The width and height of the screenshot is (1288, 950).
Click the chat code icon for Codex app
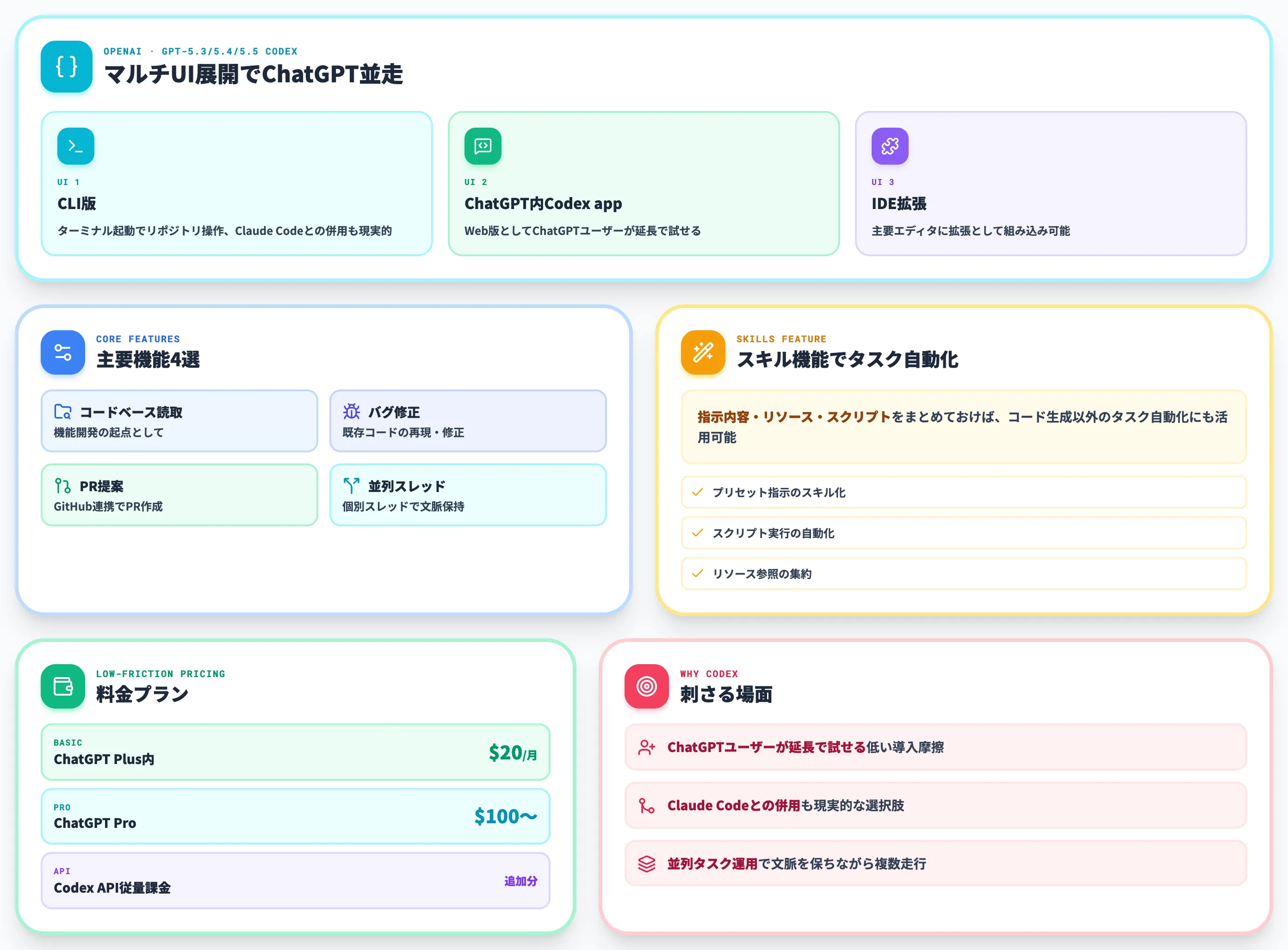pyautogui.click(x=483, y=146)
